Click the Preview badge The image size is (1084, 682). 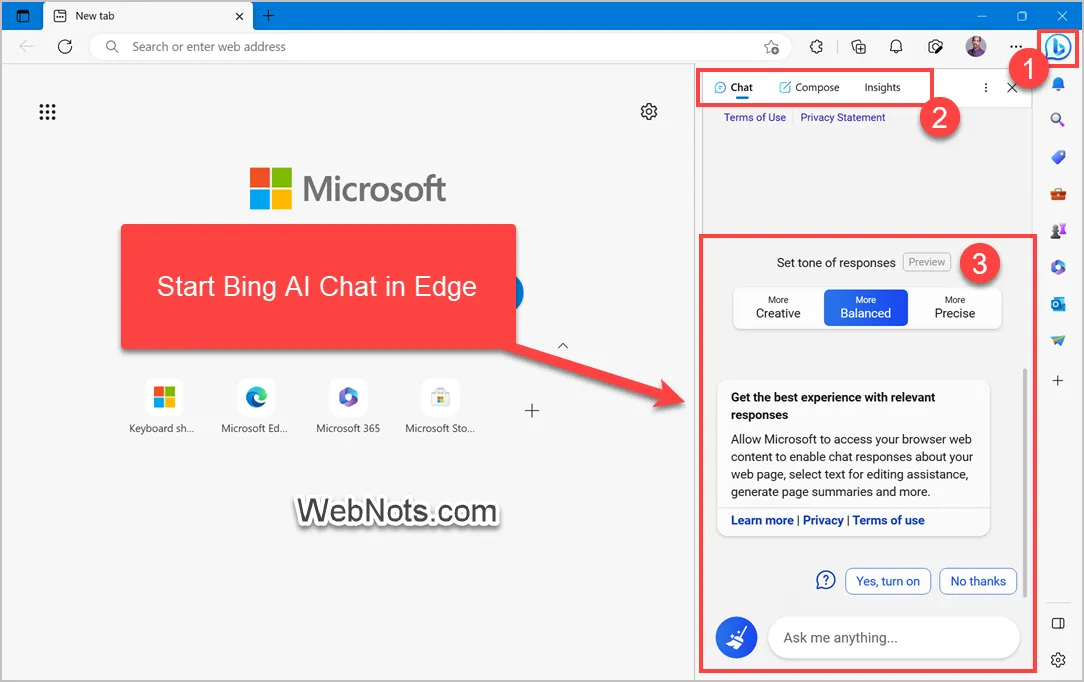[926, 262]
